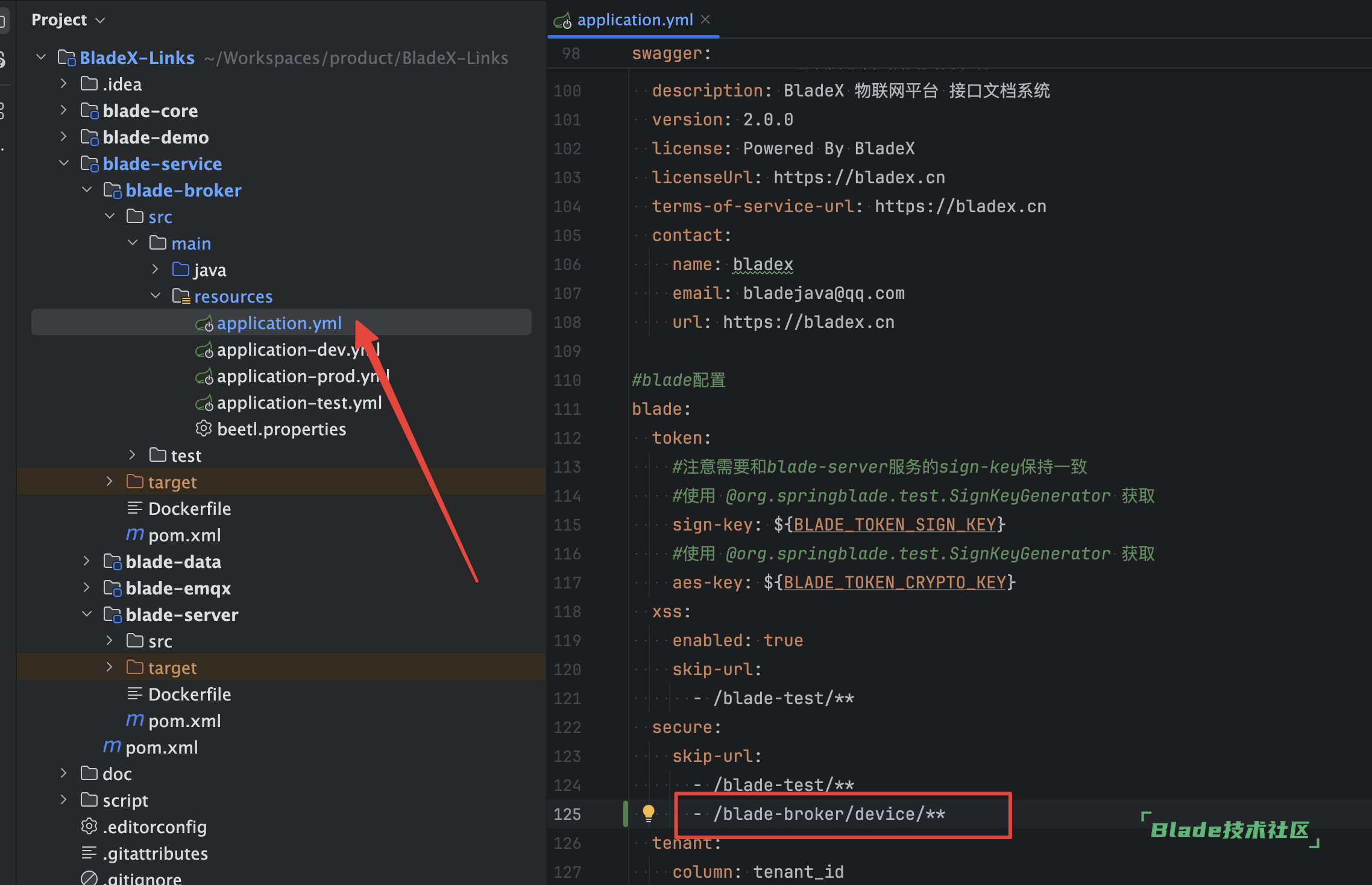Expand the test folder under src
1372x885 pixels.
pos(133,455)
